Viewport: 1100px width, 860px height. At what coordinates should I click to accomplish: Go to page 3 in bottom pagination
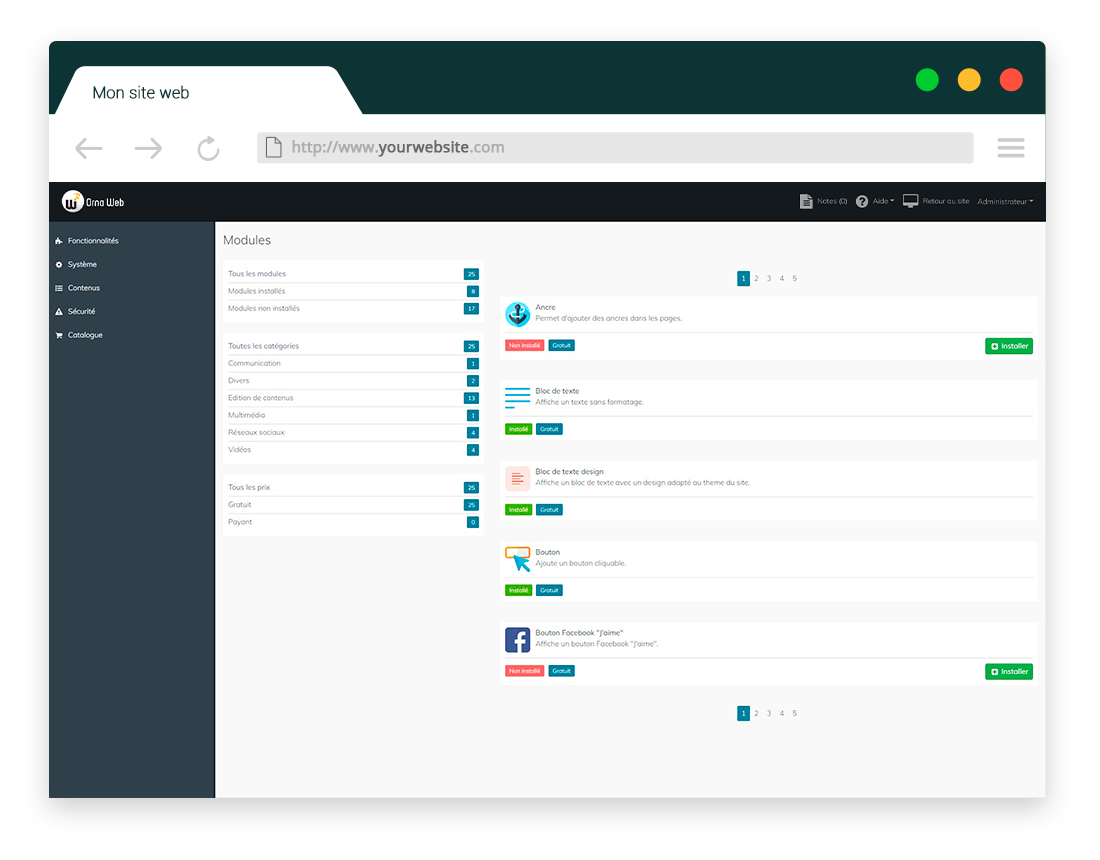(x=769, y=713)
